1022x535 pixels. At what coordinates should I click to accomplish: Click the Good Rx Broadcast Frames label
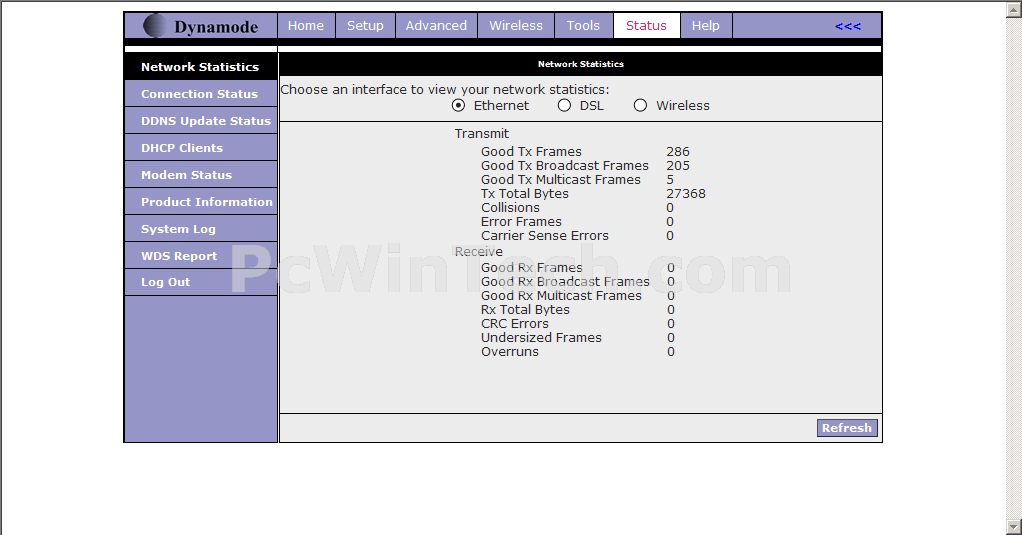(x=565, y=282)
